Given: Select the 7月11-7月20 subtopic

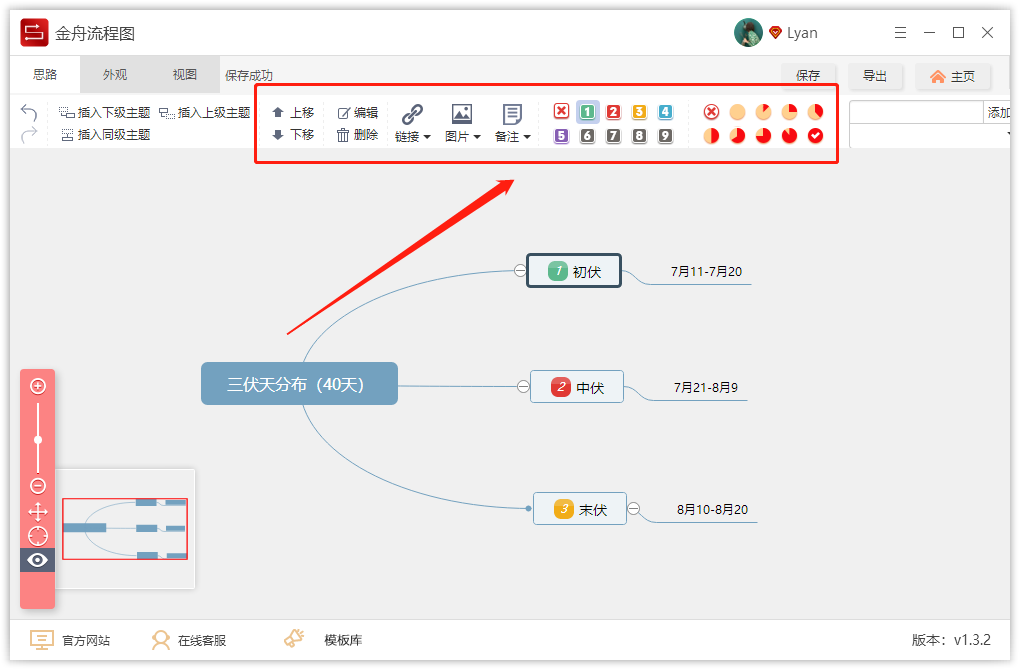Looking at the screenshot, I should [x=706, y=272].
